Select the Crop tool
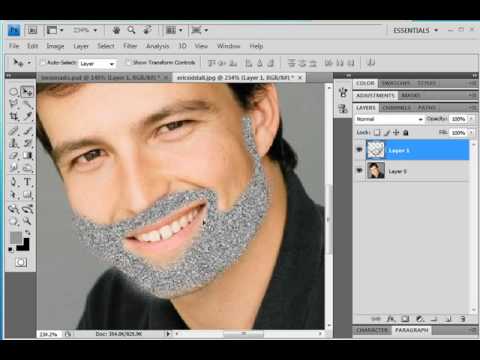Viewport: 480px width, 360px height. pos(14,116)
